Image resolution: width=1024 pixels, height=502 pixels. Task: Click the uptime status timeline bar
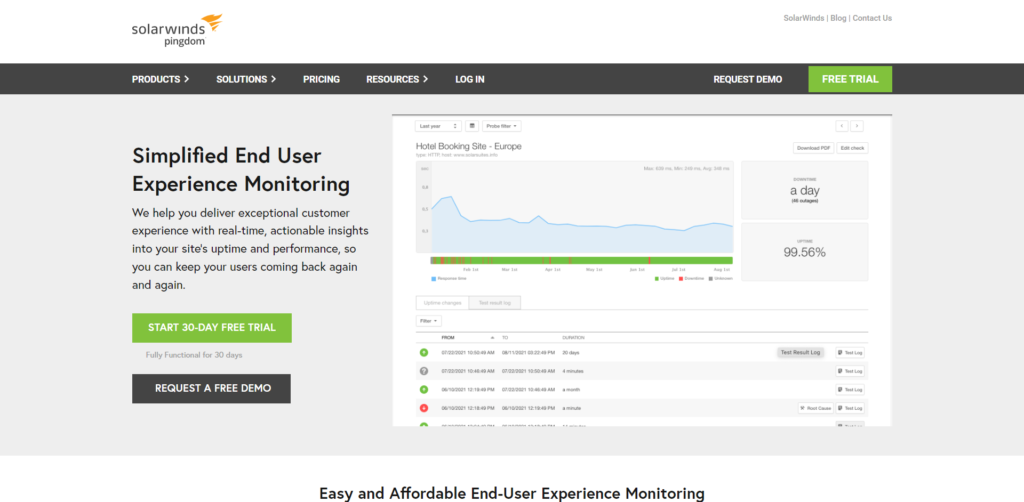581,260
